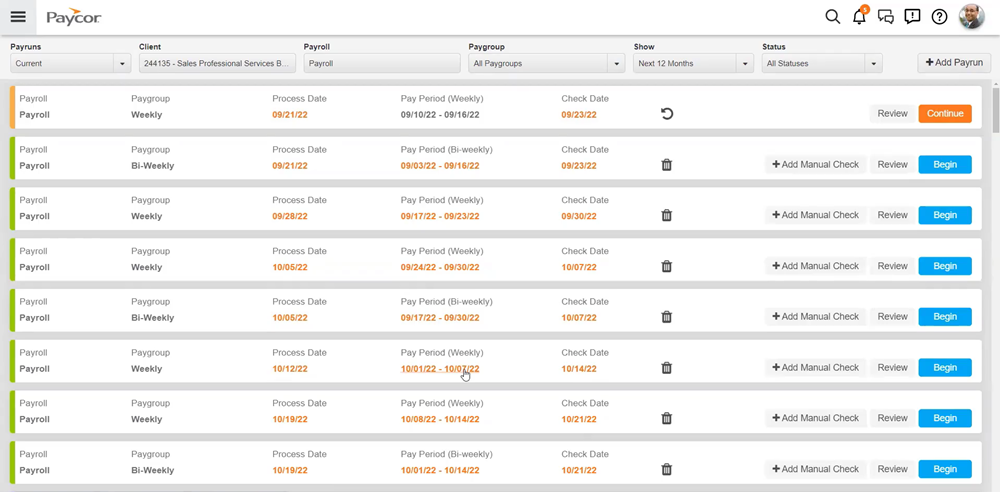Screen dimensions: 1000x492
Task: Click the vertical scrollbar on the right
Action: [994, 110]
